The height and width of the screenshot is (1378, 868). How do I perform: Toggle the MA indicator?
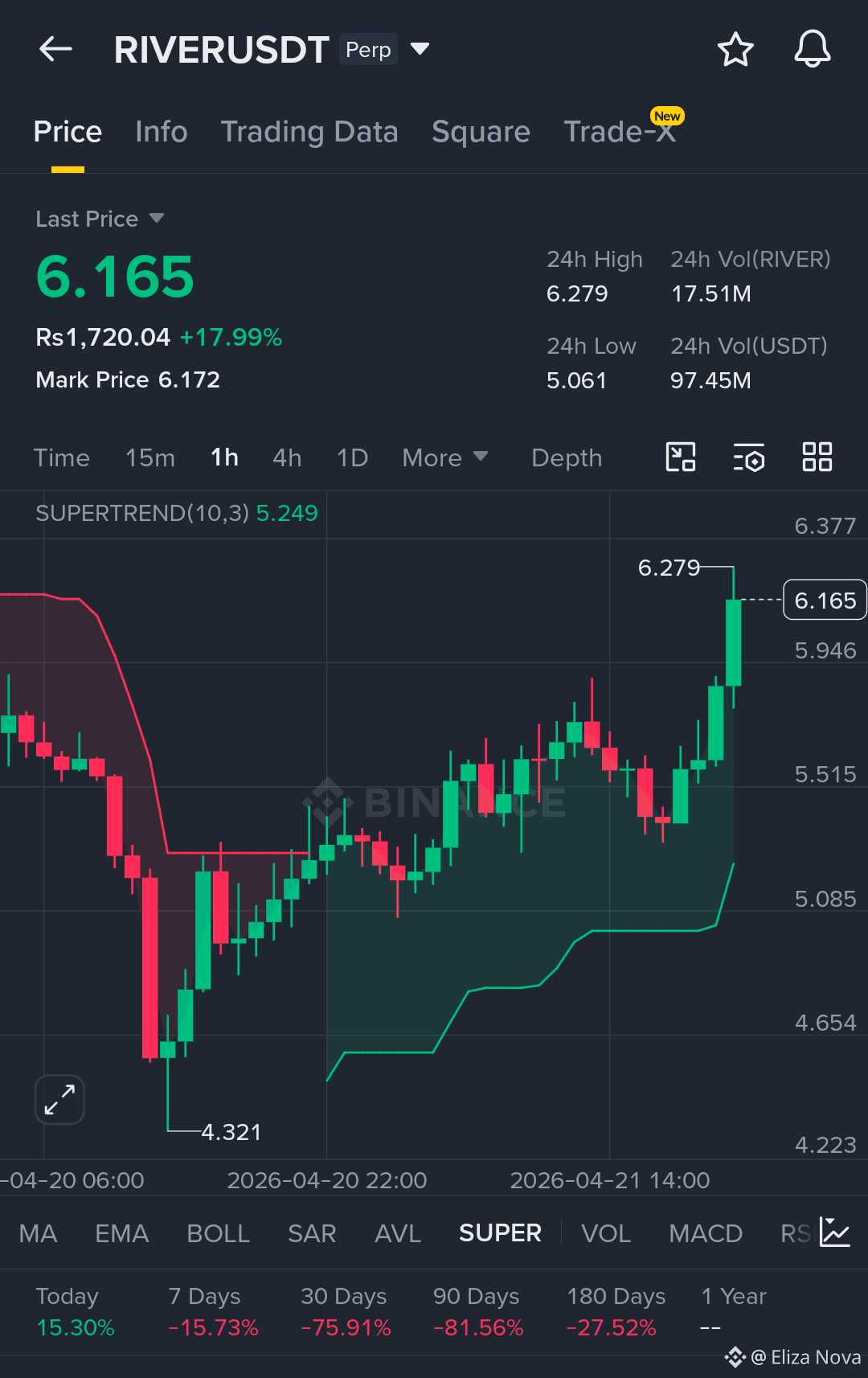pos(38,1233)
